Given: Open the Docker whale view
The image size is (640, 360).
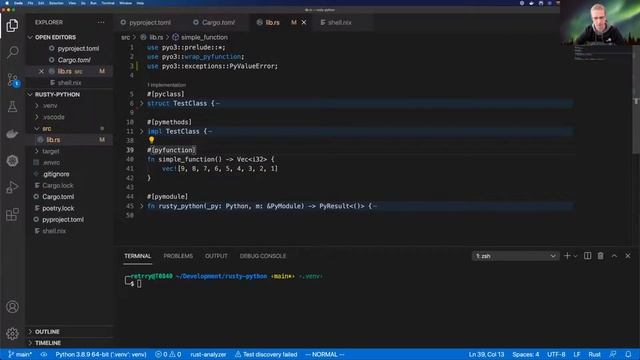Looking at the screenshot, I should pos(12,133).
